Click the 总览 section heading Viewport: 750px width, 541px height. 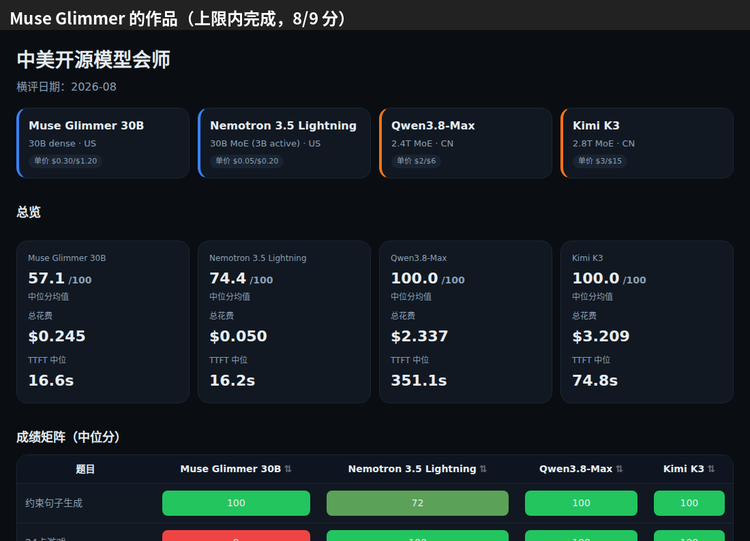click(29, 212)
